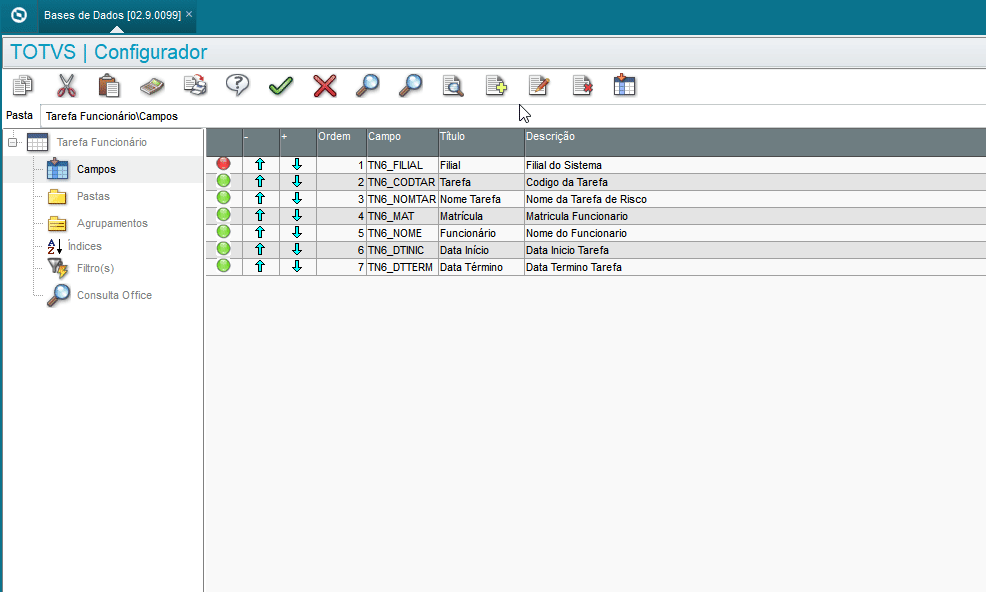Click the print documents toolbar icon
986x592 pixels.
196,86
